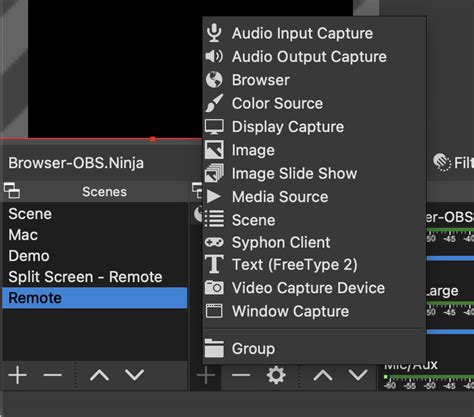Click the stacked images icon for Slide Show
The width and height of the screenshot is (474, 417).
pyautogui.click(x=214, y=173)
